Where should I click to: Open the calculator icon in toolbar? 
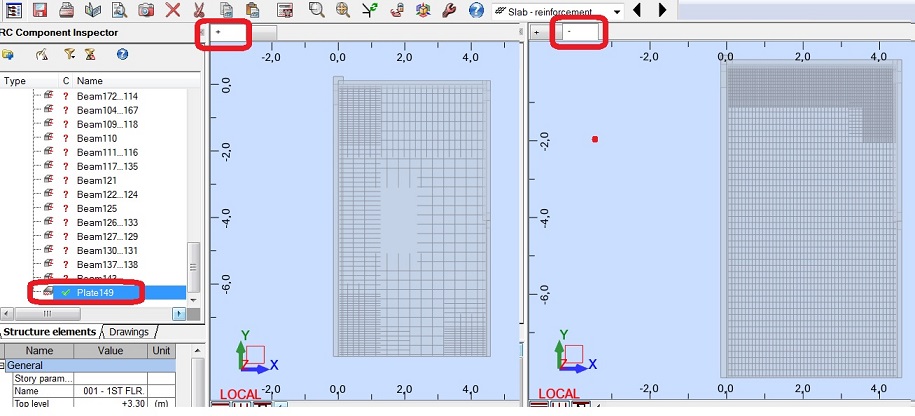pos(284,10)
